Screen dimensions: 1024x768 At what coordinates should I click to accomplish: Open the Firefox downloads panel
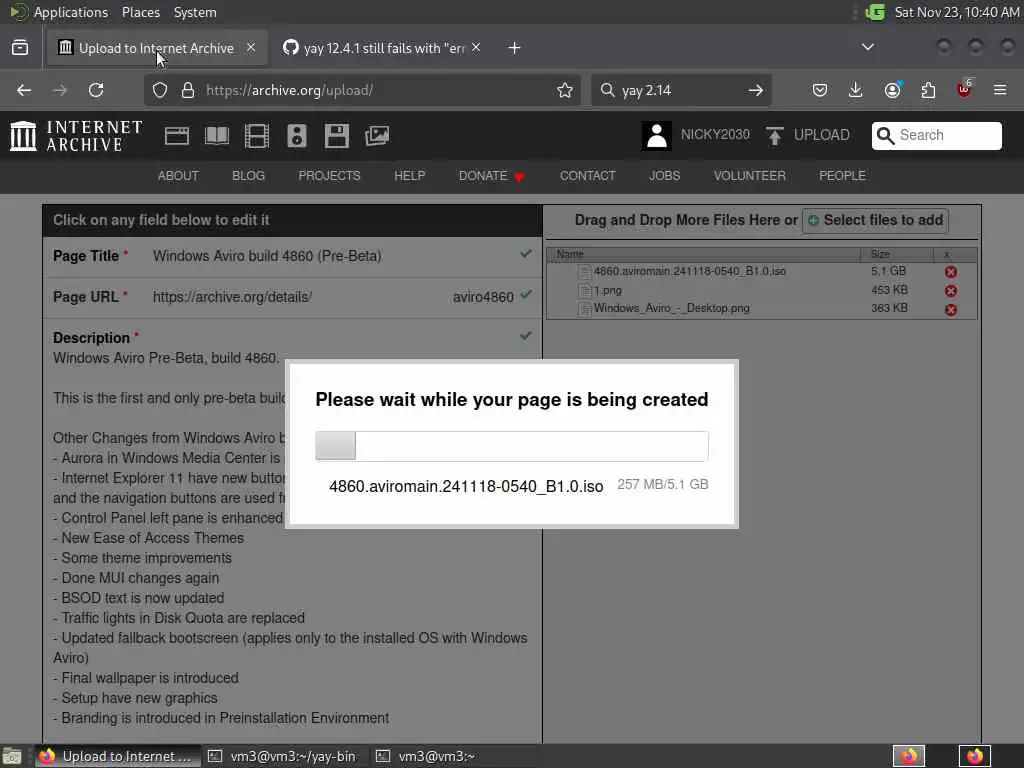click(x=856, y=90)
